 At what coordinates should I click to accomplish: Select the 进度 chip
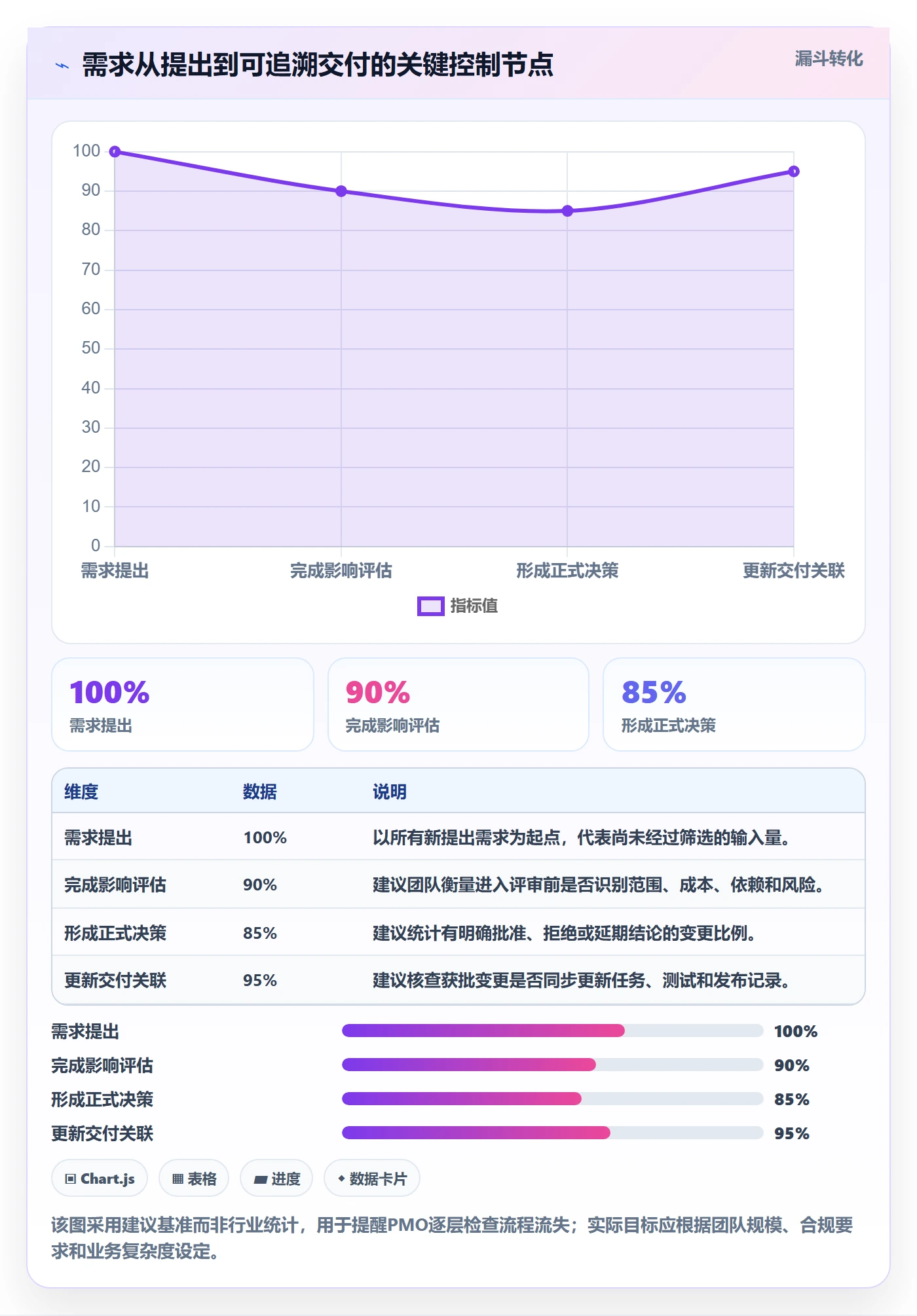[276, 1179]
